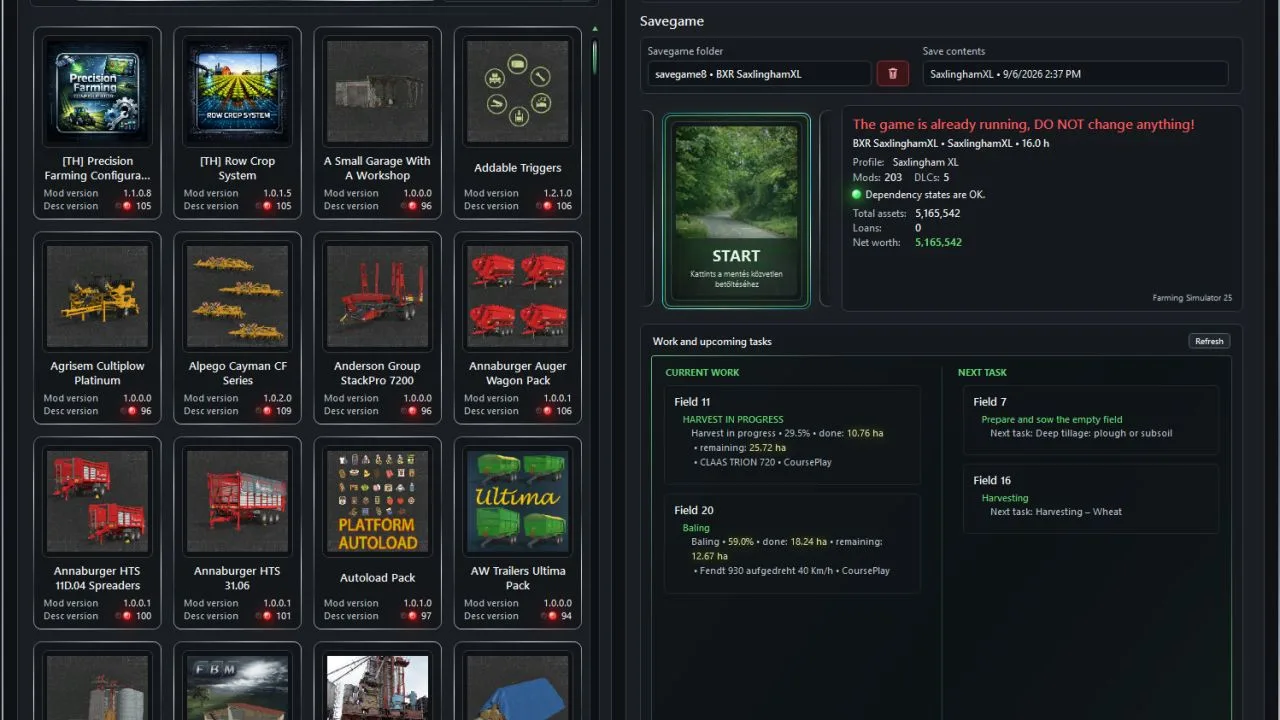Click 'Dependency states are OK.' text
The image size is (1280, 720).
[x=925, y=195]
